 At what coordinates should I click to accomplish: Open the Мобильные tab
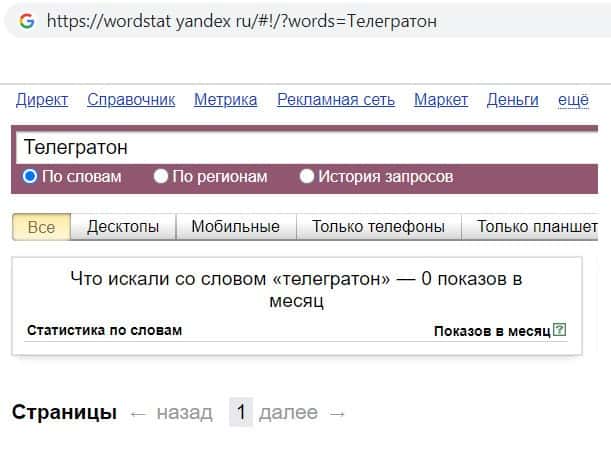tap(236, 227)
